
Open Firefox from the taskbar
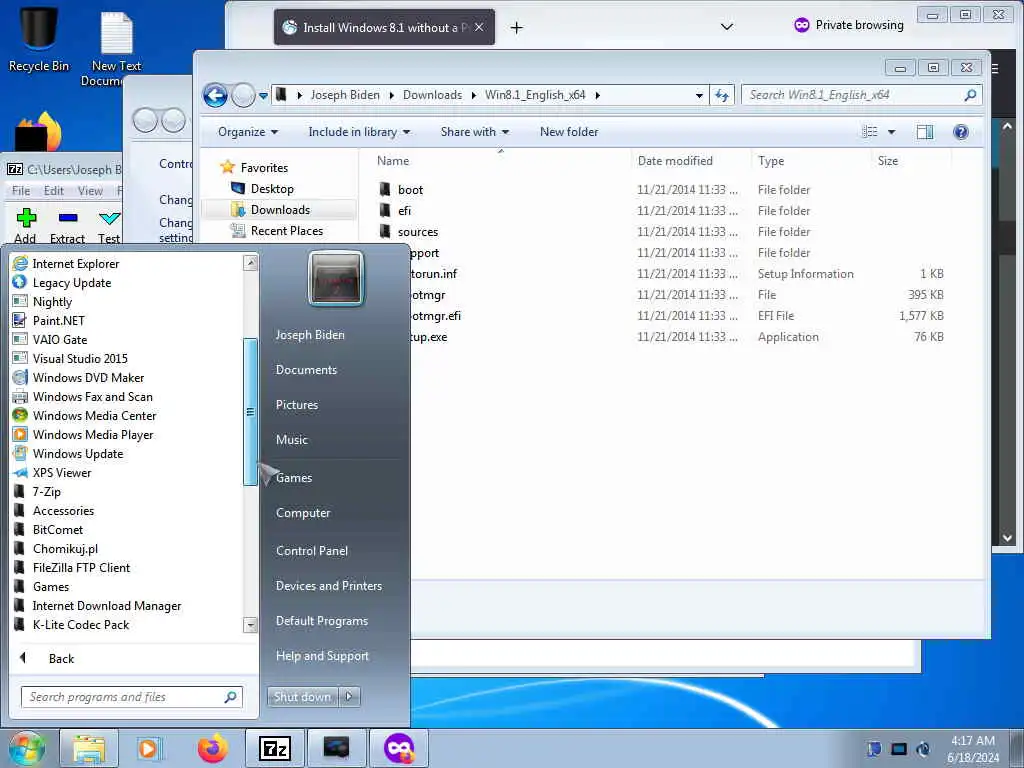point(213,748)
